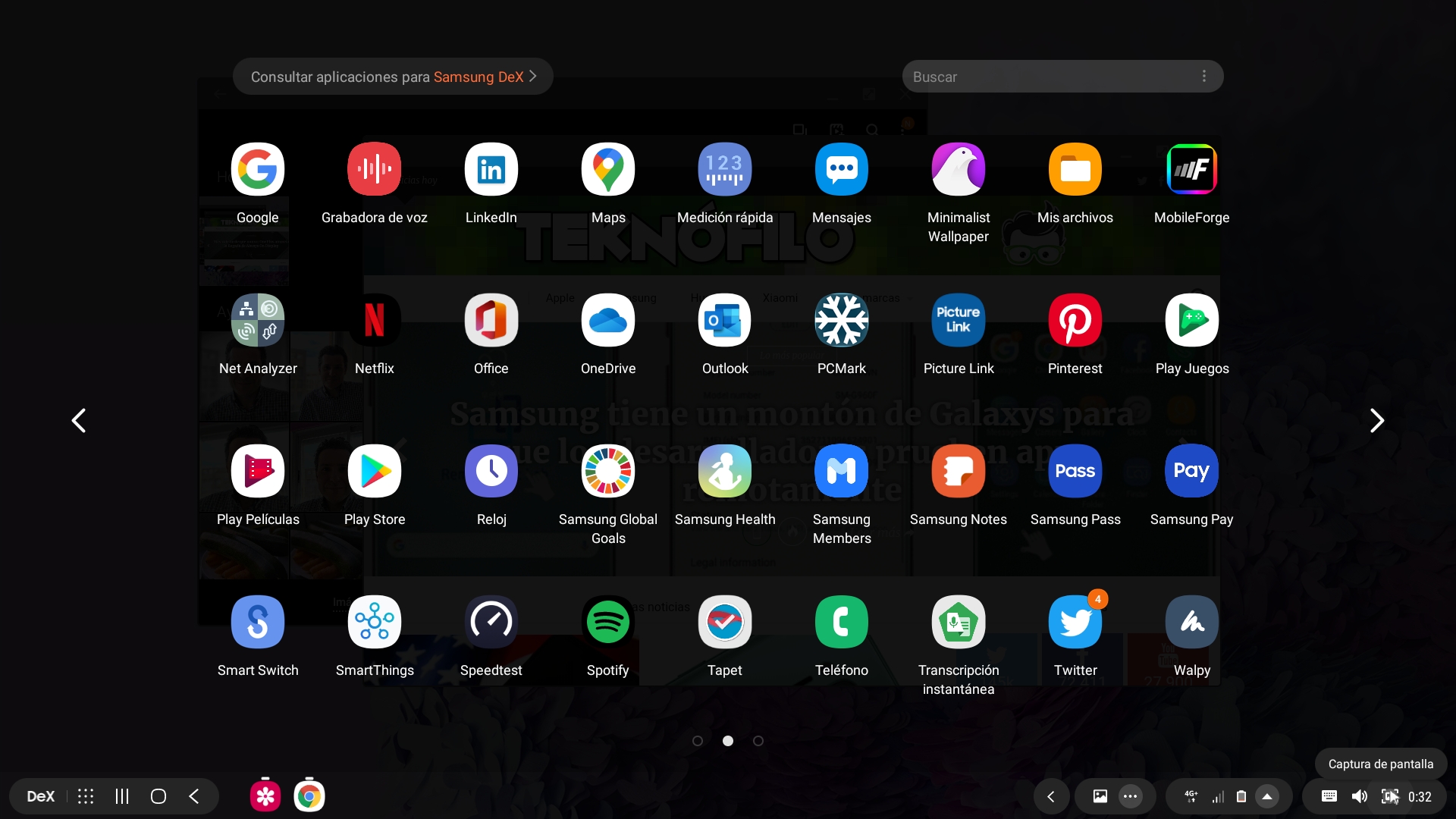The width and height of the screenshot is (1456, 819).
Task: Click the DeX button in taskbar
Action: click(x=41, y=796)
